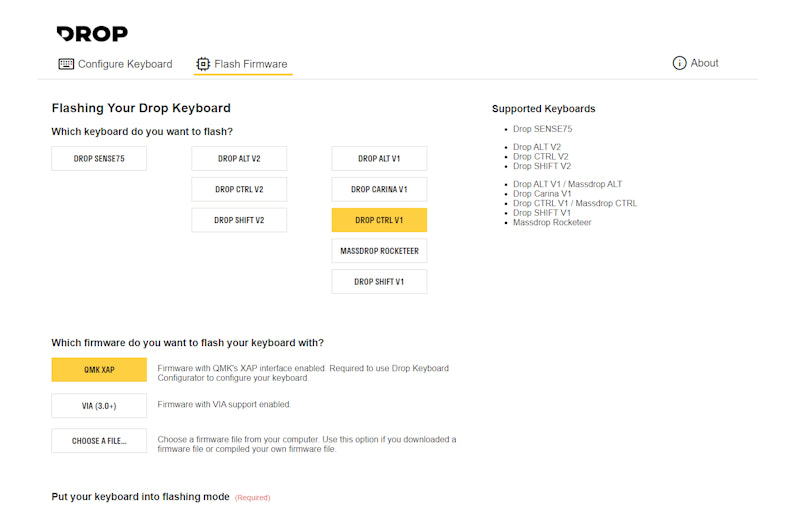Select the Drop Carina V1 keyboard

[379, 189]
